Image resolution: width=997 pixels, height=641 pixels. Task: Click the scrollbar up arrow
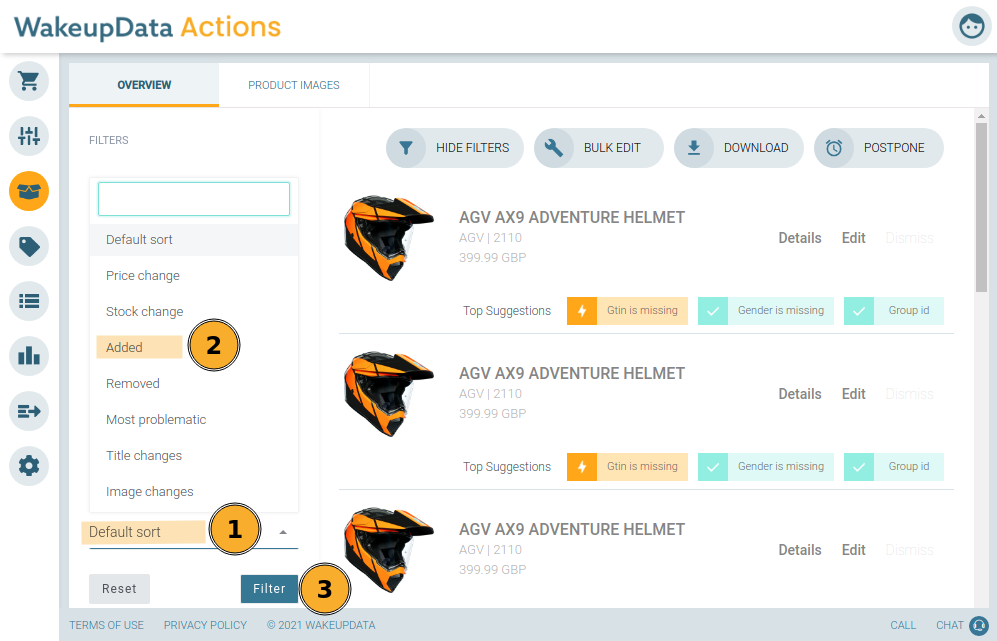(x=981, y=116)
